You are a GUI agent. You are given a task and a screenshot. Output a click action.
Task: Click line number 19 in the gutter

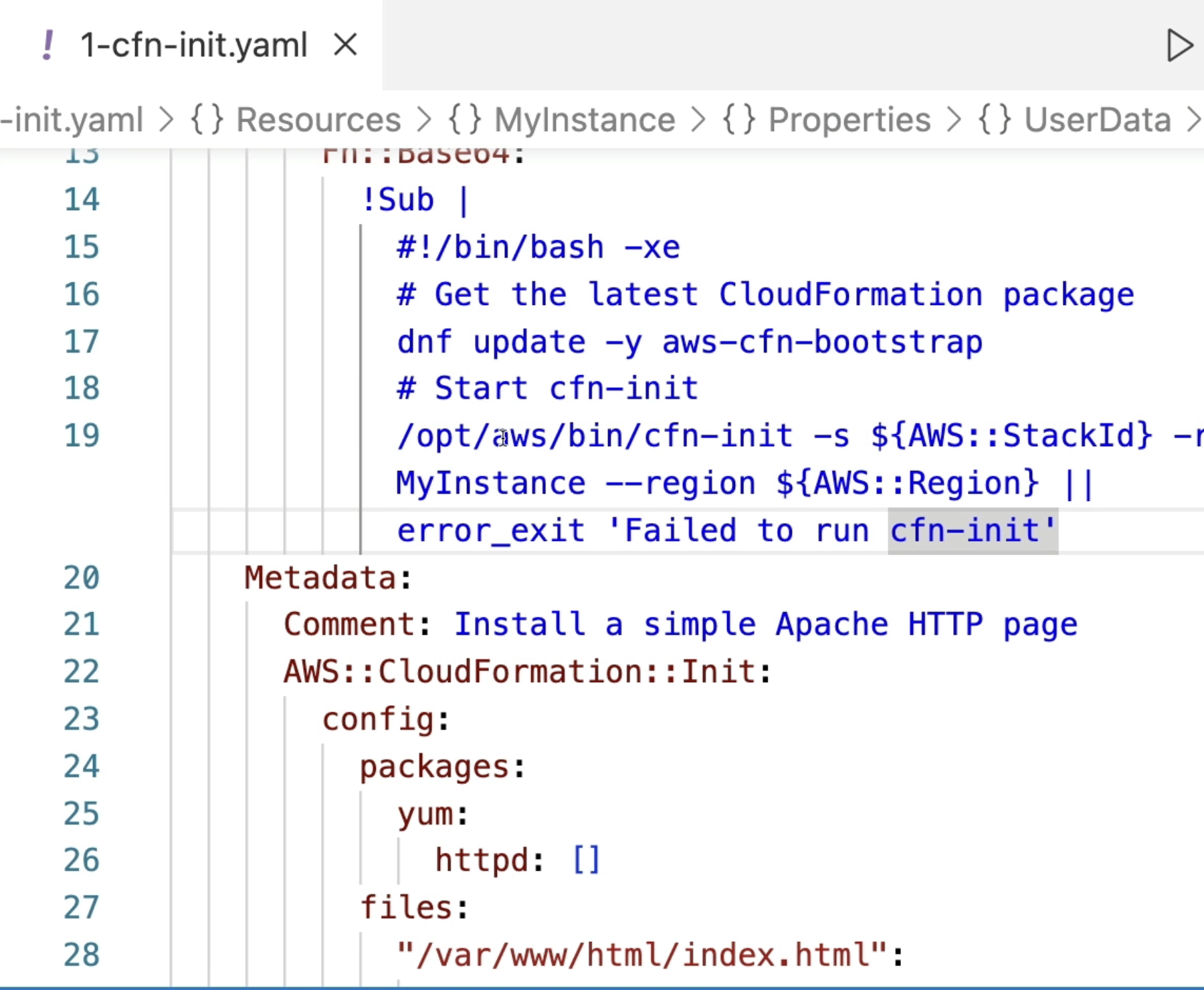tap(82, 436)
